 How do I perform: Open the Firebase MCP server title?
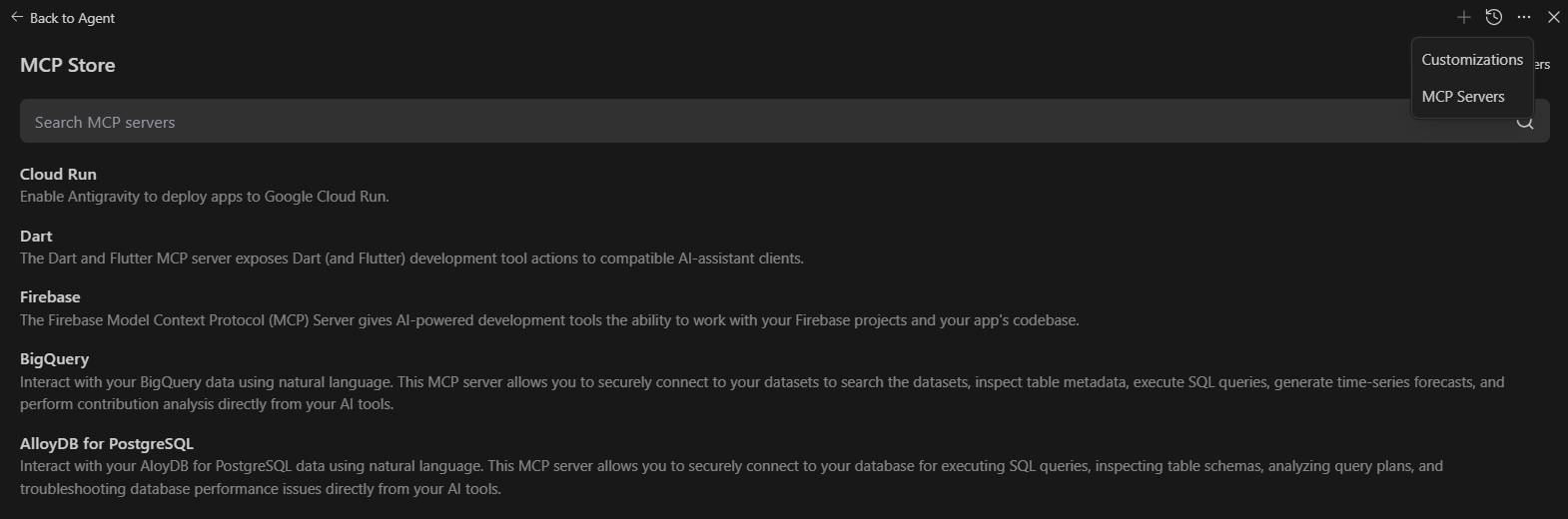click(x=50, y=296)
